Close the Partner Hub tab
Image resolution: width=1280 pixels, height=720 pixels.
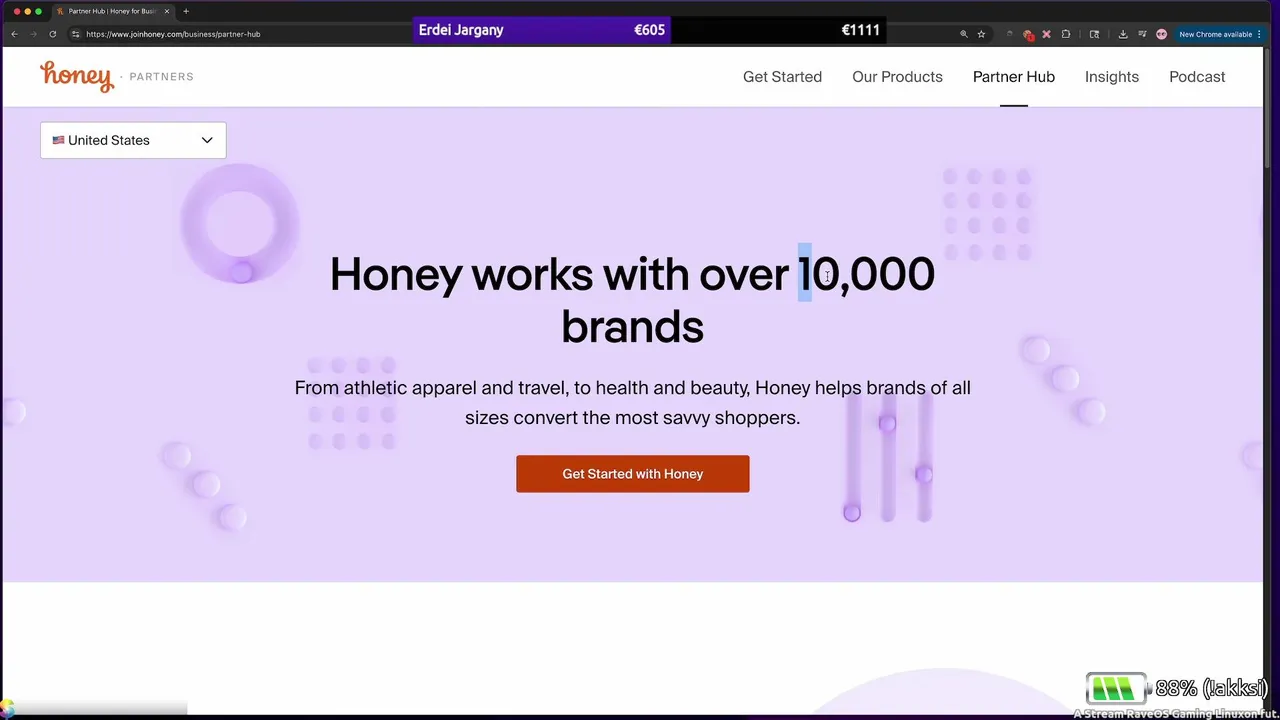[x=167, y=11]
